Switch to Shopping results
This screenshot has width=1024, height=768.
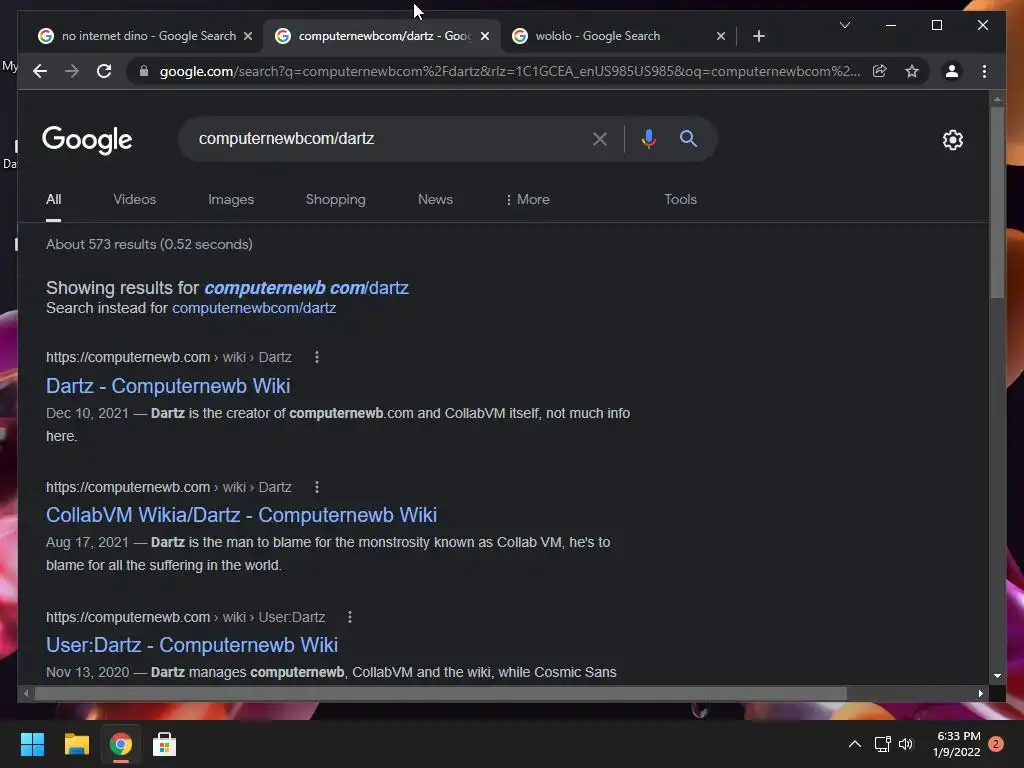tap(336, 199)
